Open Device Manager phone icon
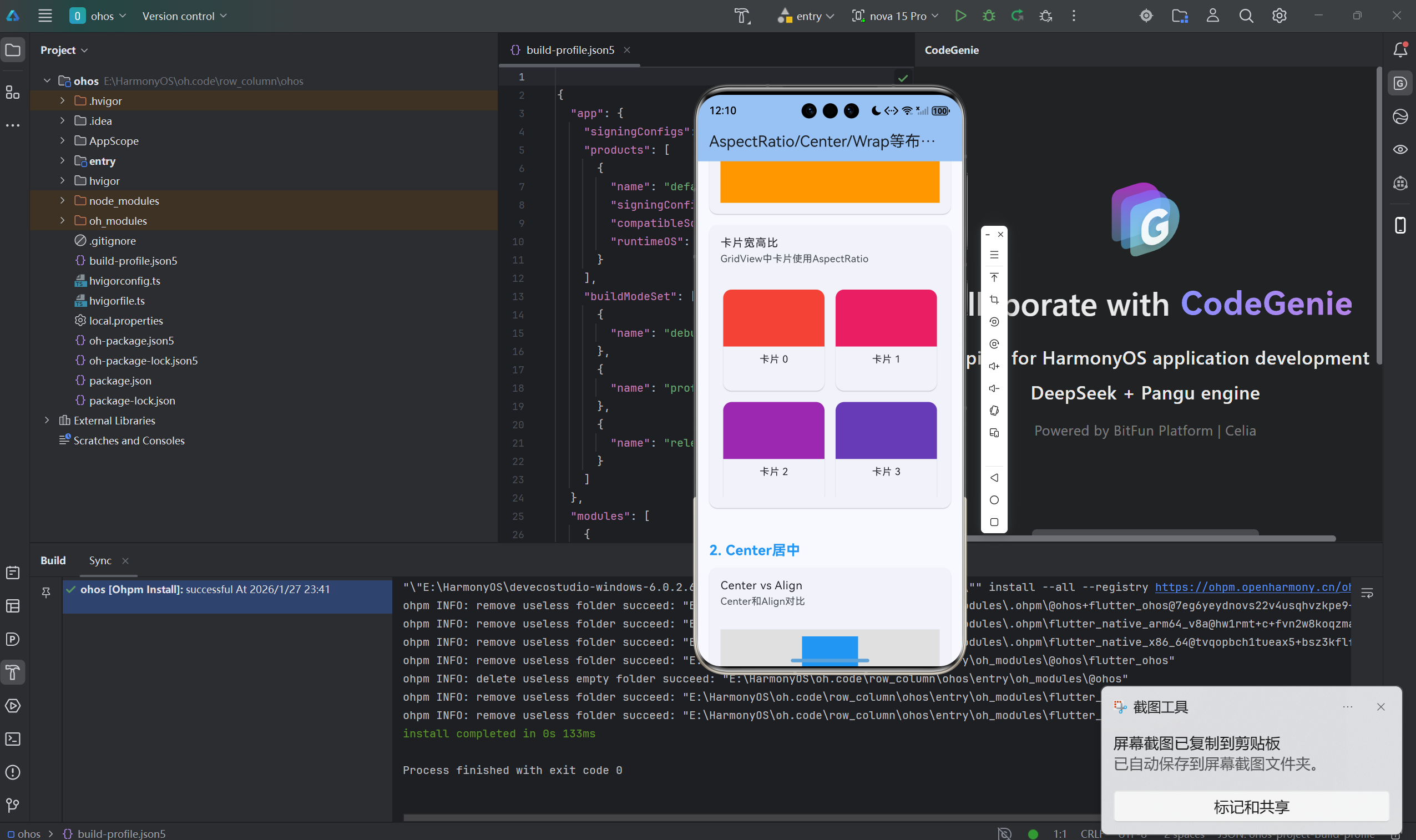This screenshot has width=1416, height=840. click(x=1400, y=225)
